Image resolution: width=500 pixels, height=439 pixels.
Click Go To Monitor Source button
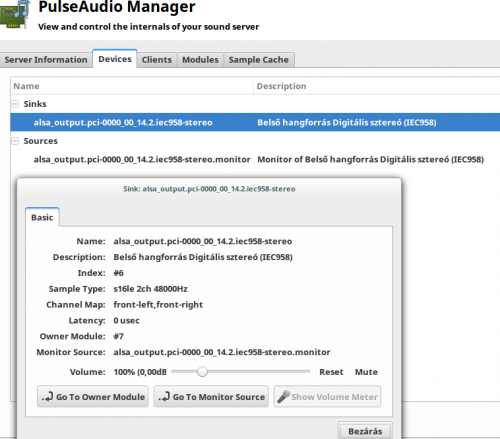(211, 397)
